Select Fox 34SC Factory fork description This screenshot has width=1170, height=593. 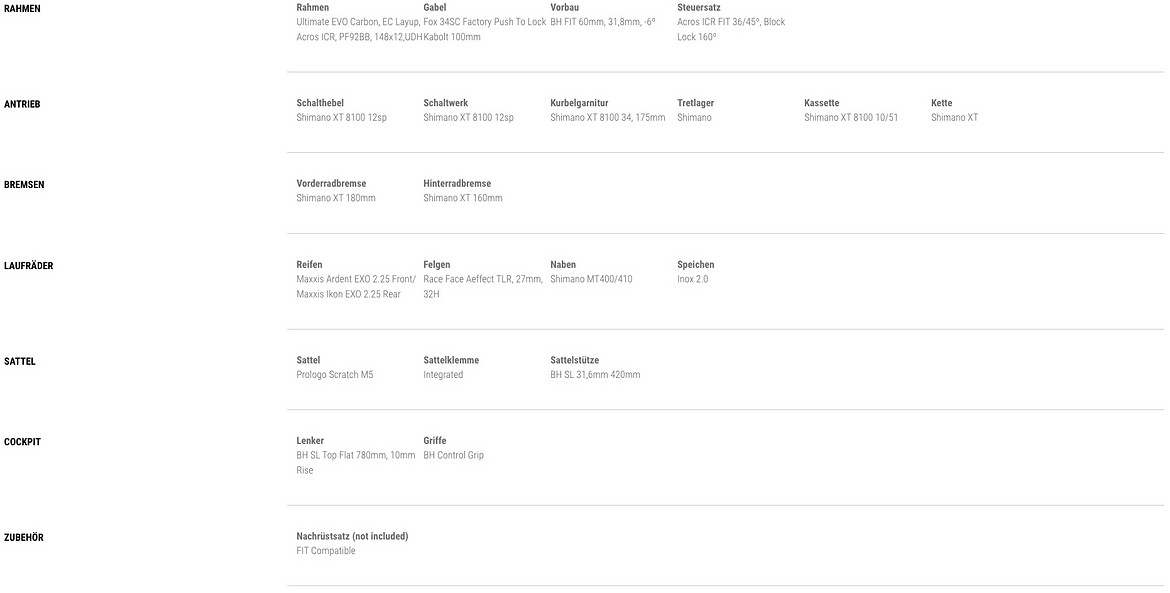(484, 29)
